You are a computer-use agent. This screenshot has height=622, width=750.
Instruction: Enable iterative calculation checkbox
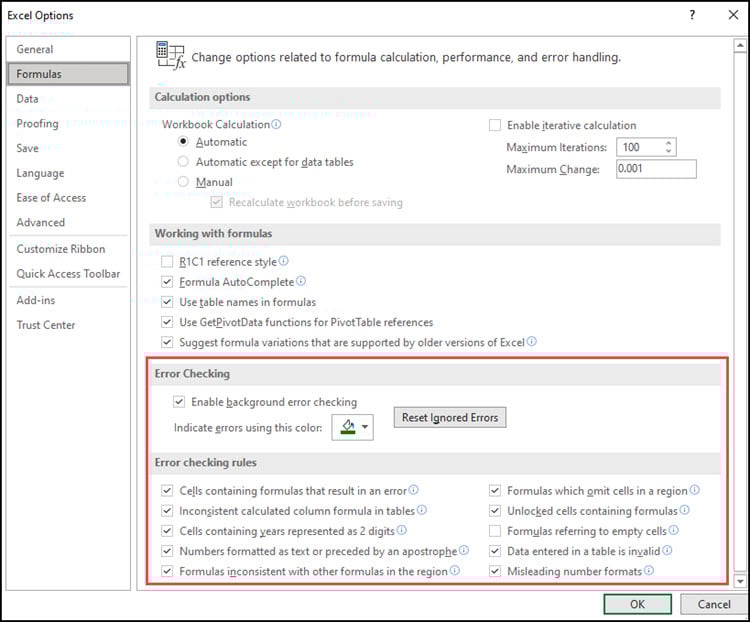tap(495, 125)
